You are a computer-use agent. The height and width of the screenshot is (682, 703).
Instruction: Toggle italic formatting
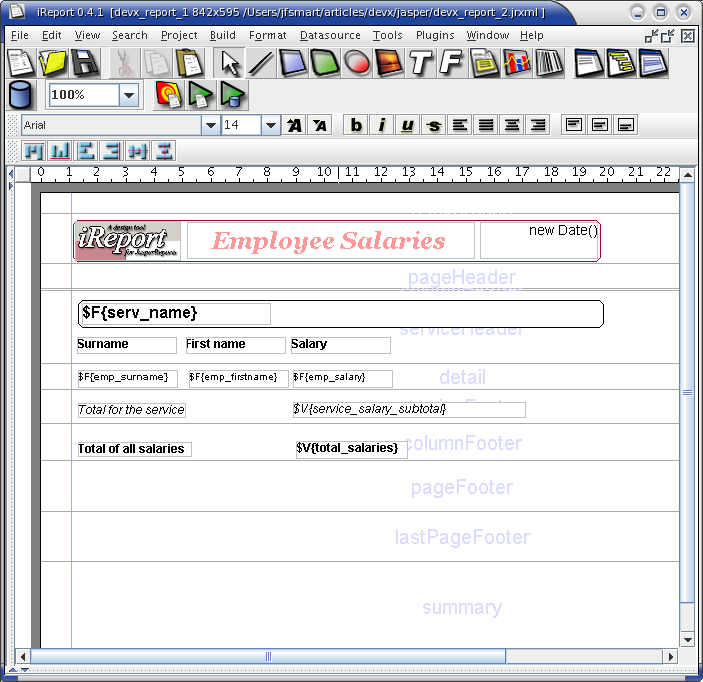point(382,125)
